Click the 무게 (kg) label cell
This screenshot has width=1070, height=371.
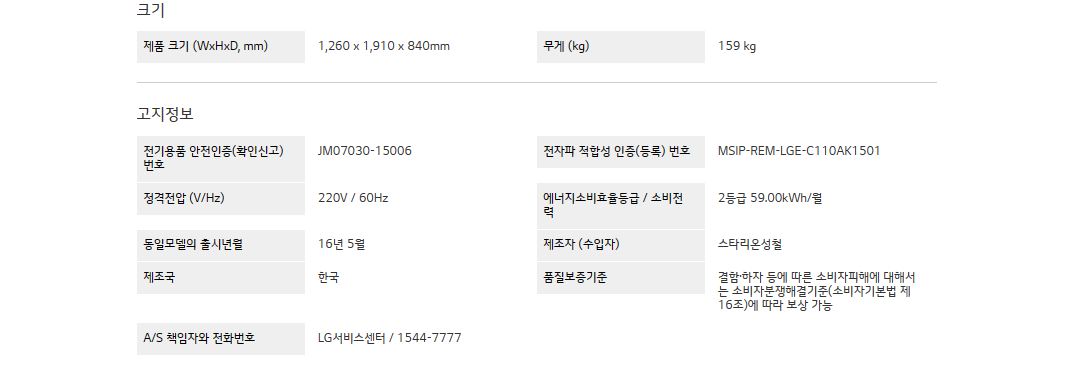[620, 46]
